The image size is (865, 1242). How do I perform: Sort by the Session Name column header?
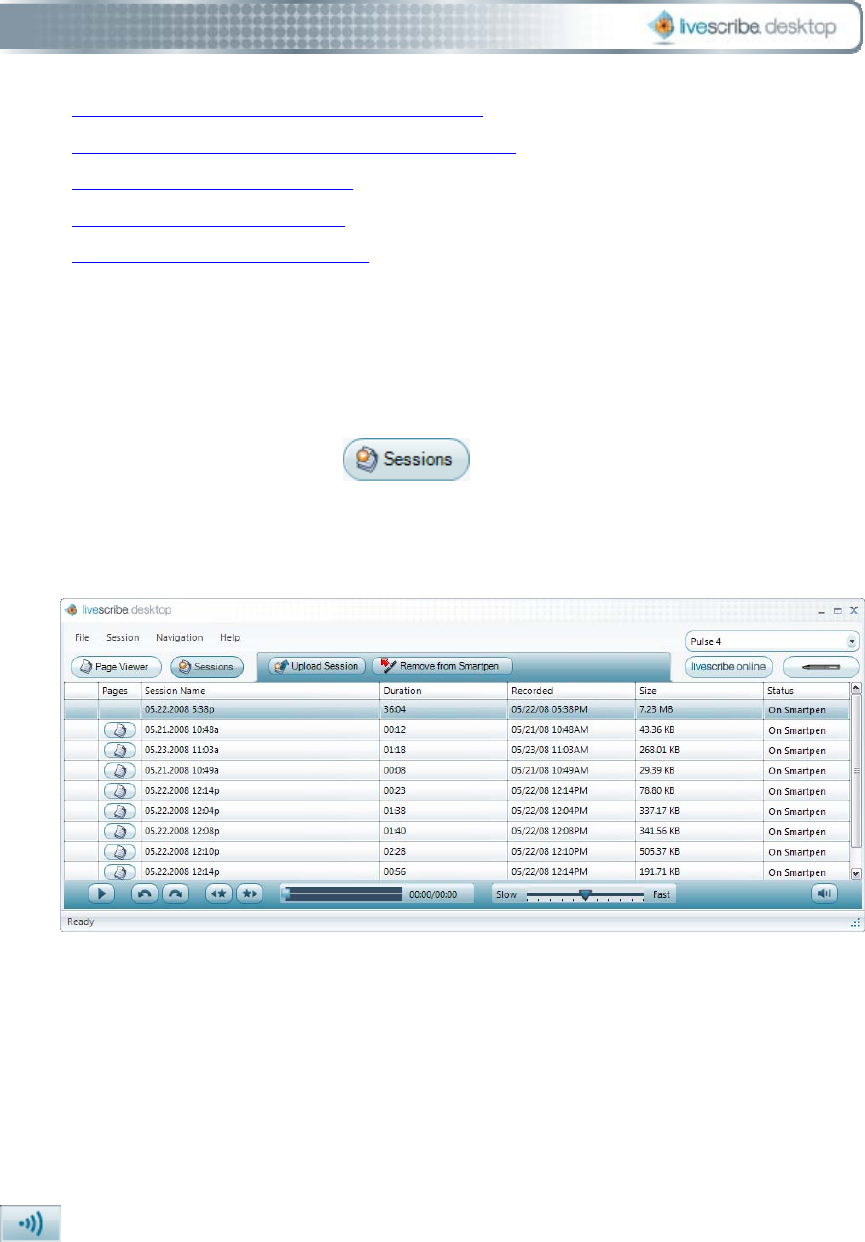[x=260, y=690]
